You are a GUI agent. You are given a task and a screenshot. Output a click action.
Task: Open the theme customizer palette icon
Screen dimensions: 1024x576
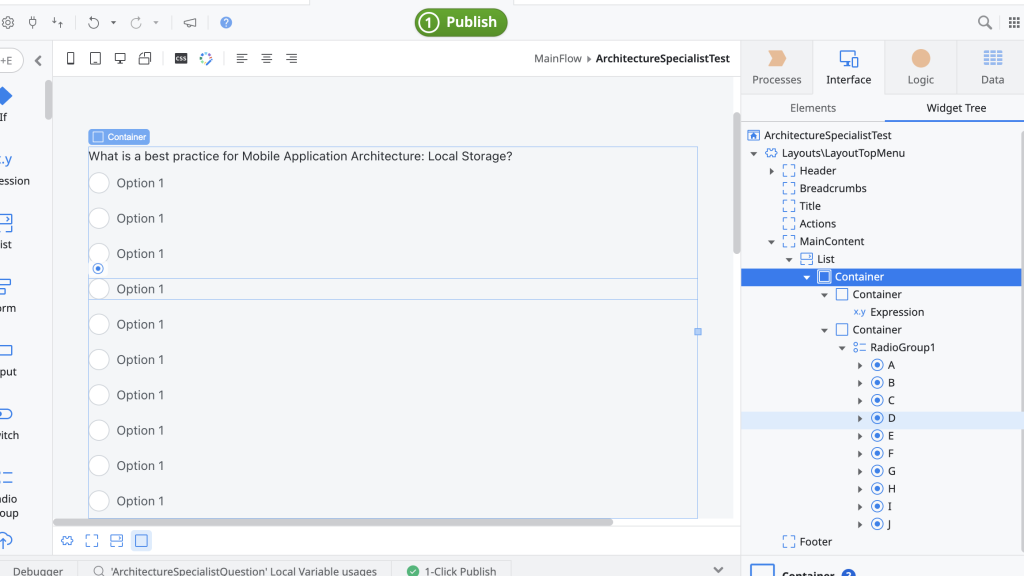pyautogui.click(x=206, y=59)
